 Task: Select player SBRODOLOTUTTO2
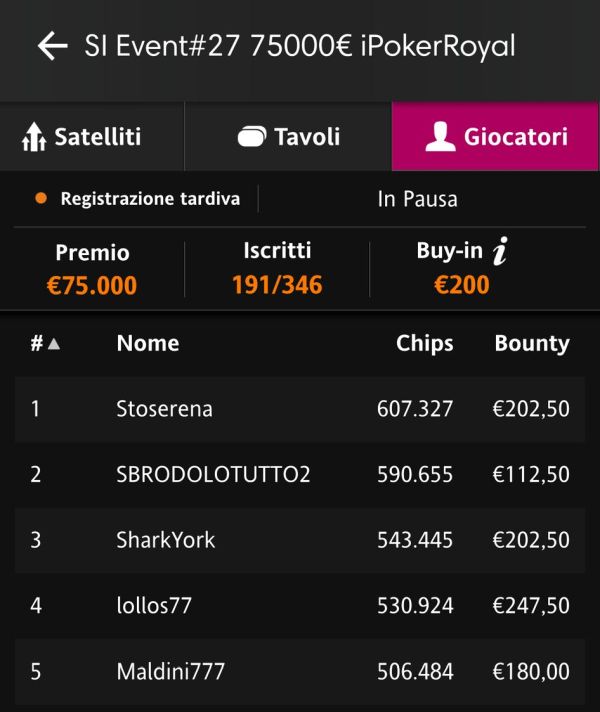click(x=300, y=475)
